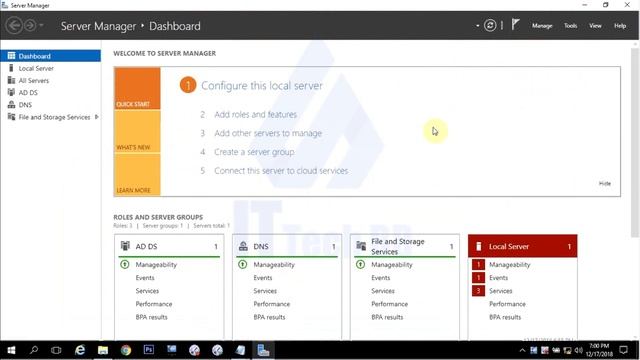The image size is (640, 360).
Task: Open Performance under DNS tile
Action: [x=271, y=304]
